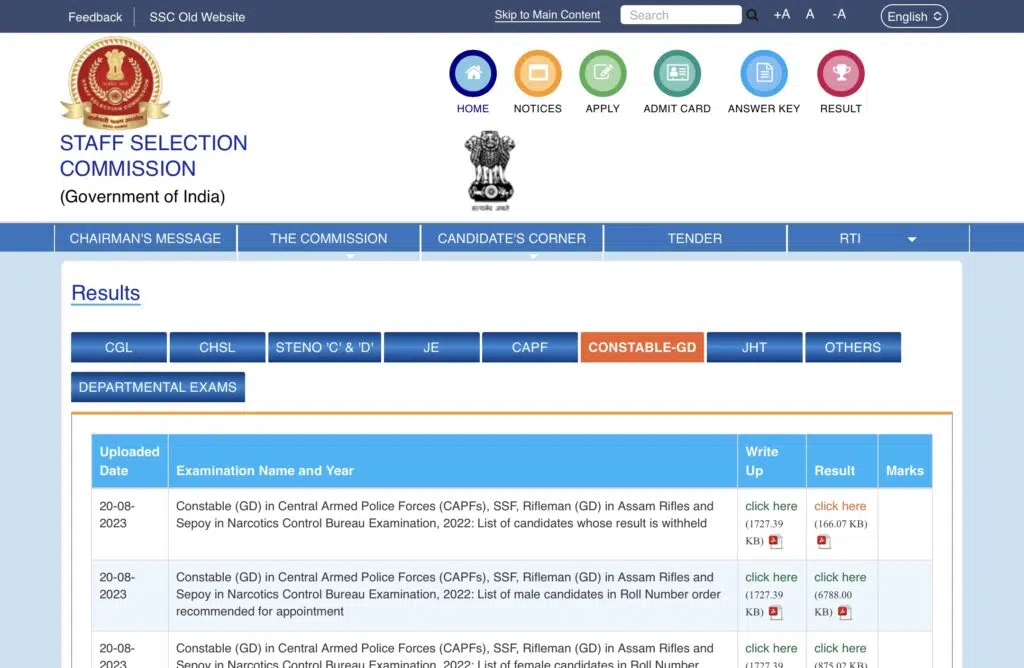Click the national emblem image
Viewport: 1024px width, 668px height.
[x=490, y=170]
